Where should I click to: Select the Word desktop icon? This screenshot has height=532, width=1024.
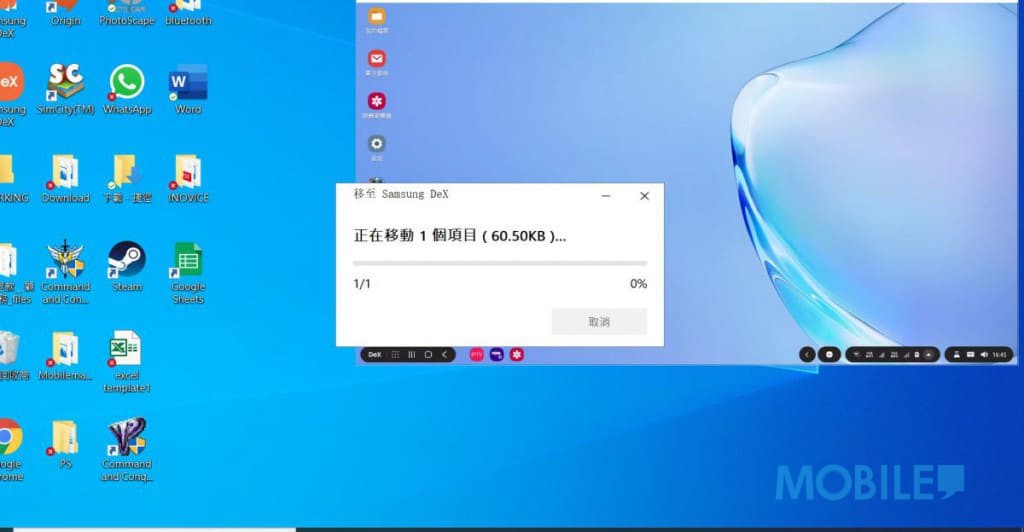(188, 89)
